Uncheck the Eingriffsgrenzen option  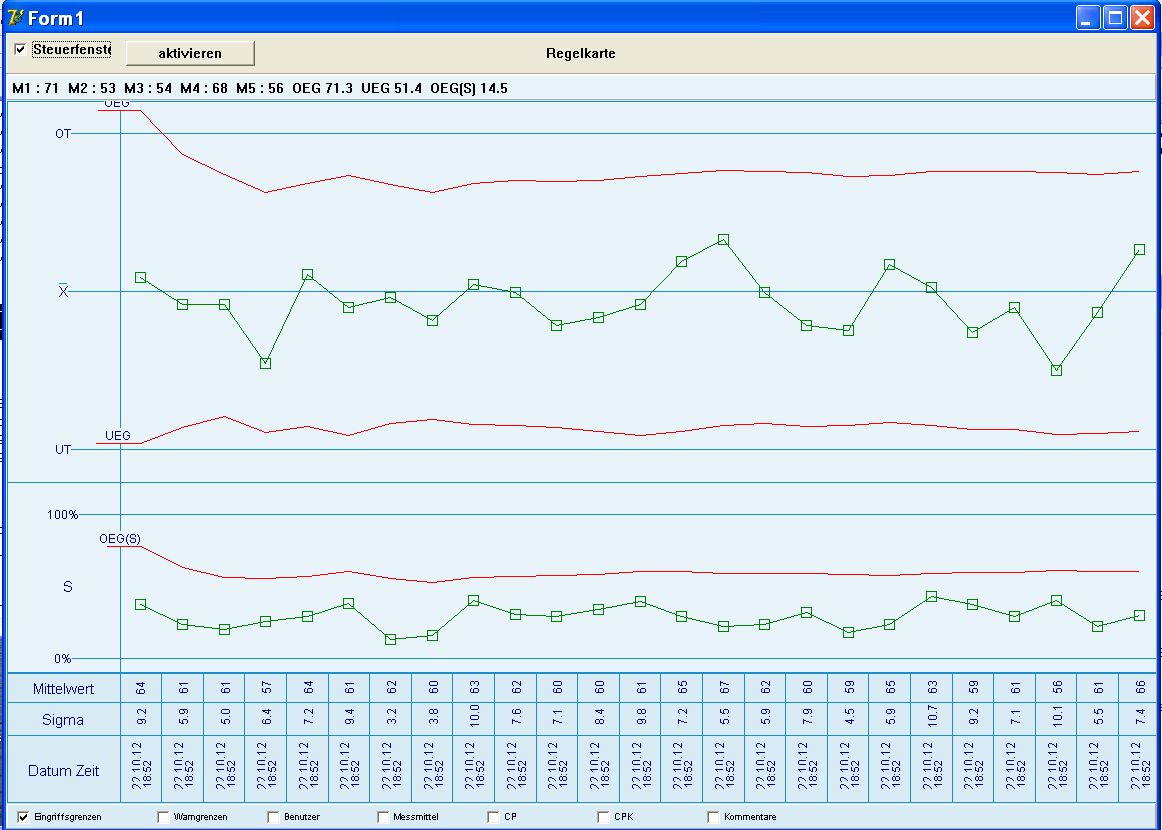coord(23,817)
